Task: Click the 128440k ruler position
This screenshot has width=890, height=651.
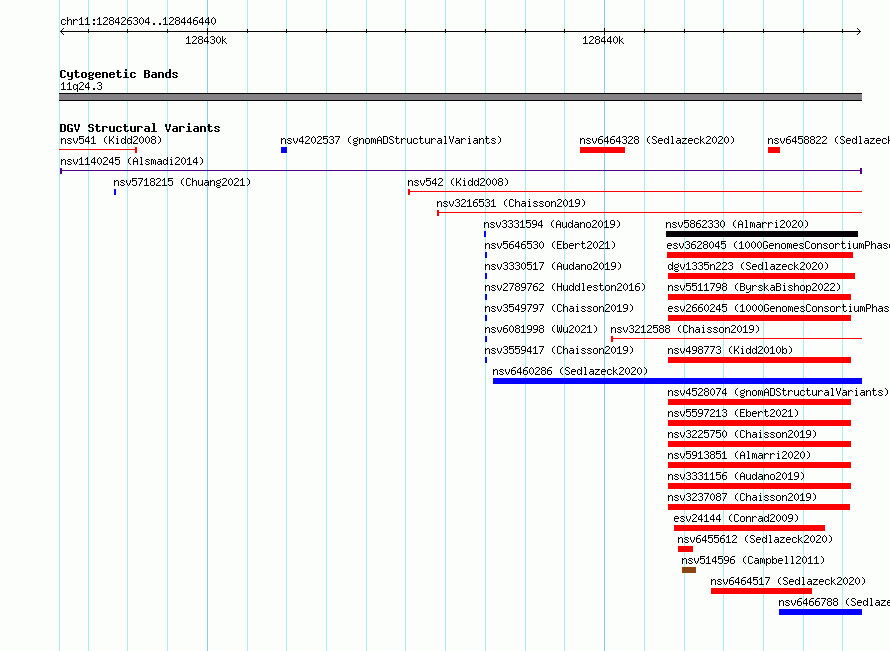Action: pos(603,40)
